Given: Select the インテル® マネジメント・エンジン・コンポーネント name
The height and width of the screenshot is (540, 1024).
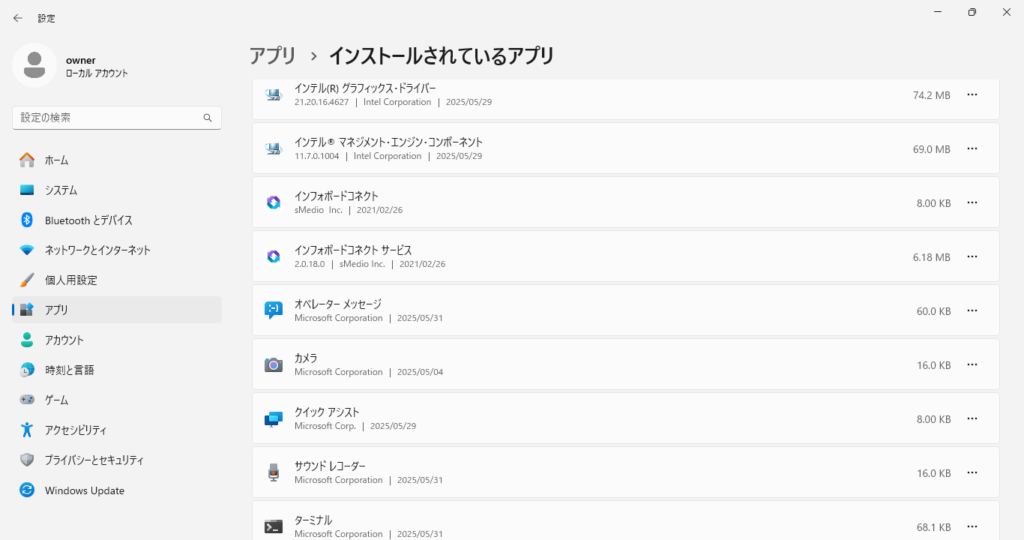Looking at the screenshot, I should [x=389, y=142].
